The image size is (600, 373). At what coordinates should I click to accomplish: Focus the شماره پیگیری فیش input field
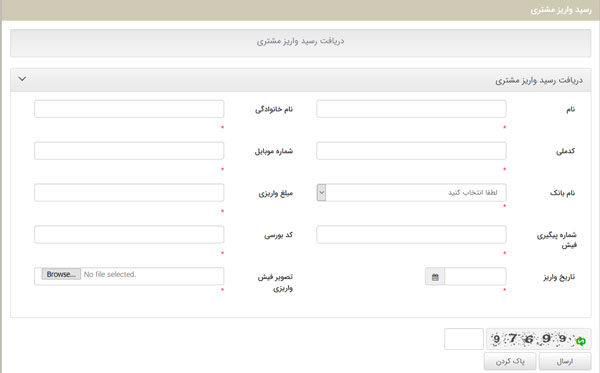click(x=411, y=235)
